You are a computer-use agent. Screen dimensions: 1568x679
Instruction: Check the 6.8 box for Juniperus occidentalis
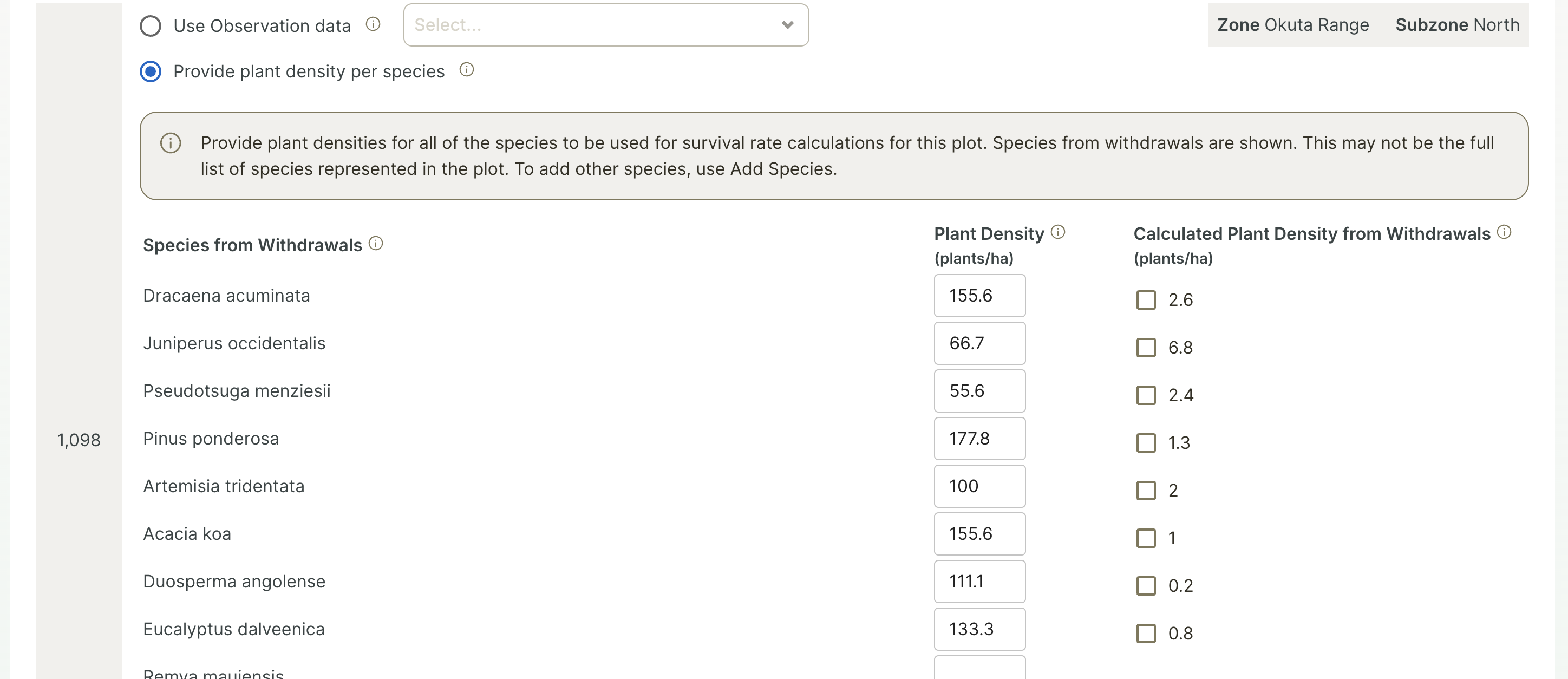1146,348
